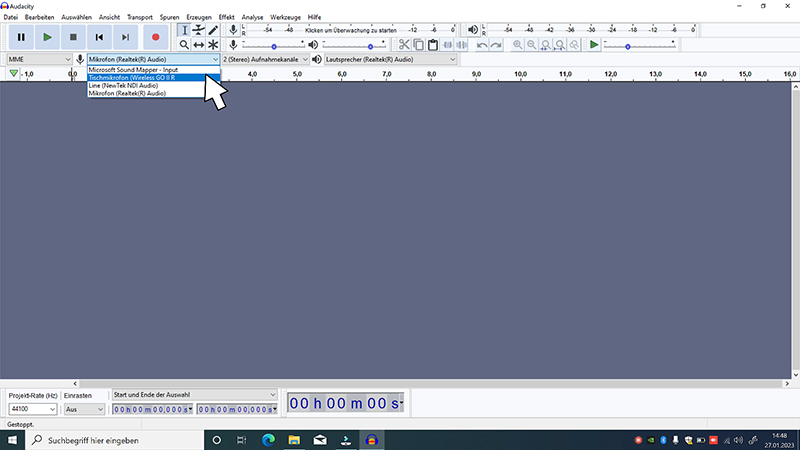800x450 pixels.
Task: Click the Pause transport button
Action: (x=21, y=37)
